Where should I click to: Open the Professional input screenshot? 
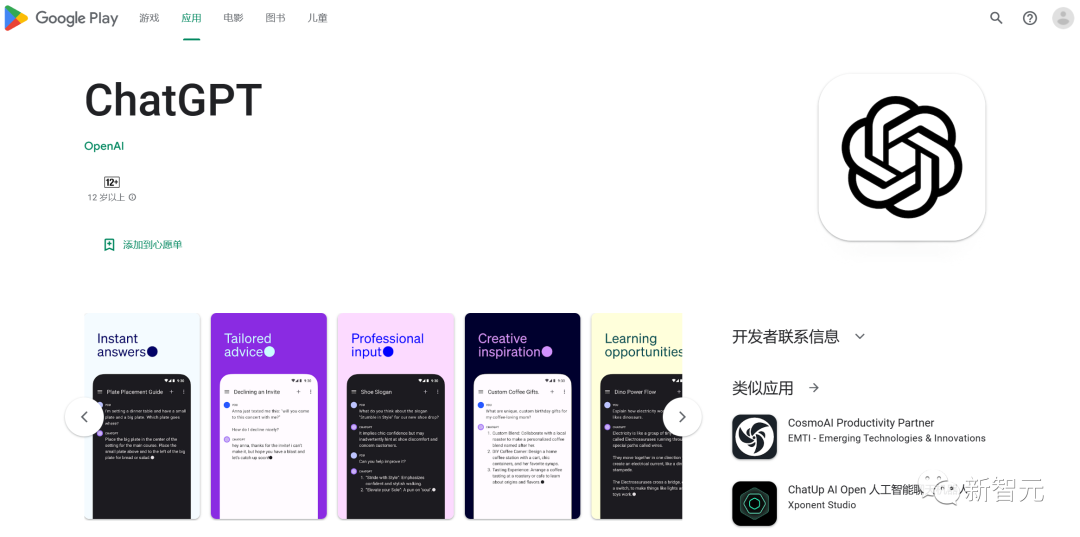395,416
